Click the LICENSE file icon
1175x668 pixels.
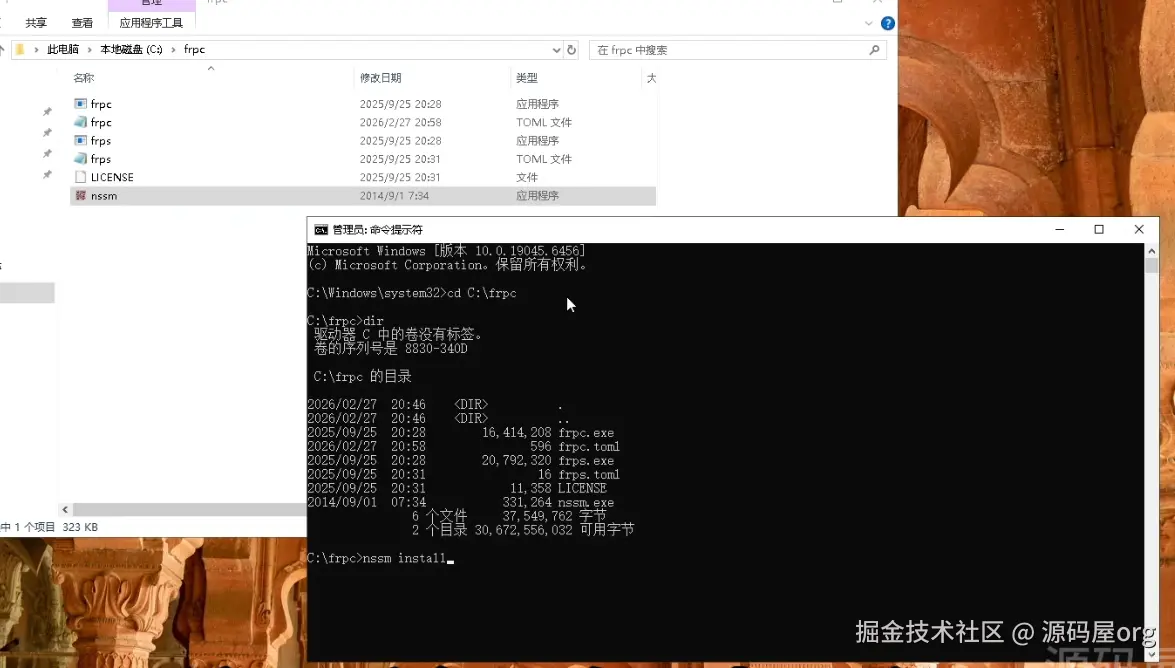click(x=81, y=177)
